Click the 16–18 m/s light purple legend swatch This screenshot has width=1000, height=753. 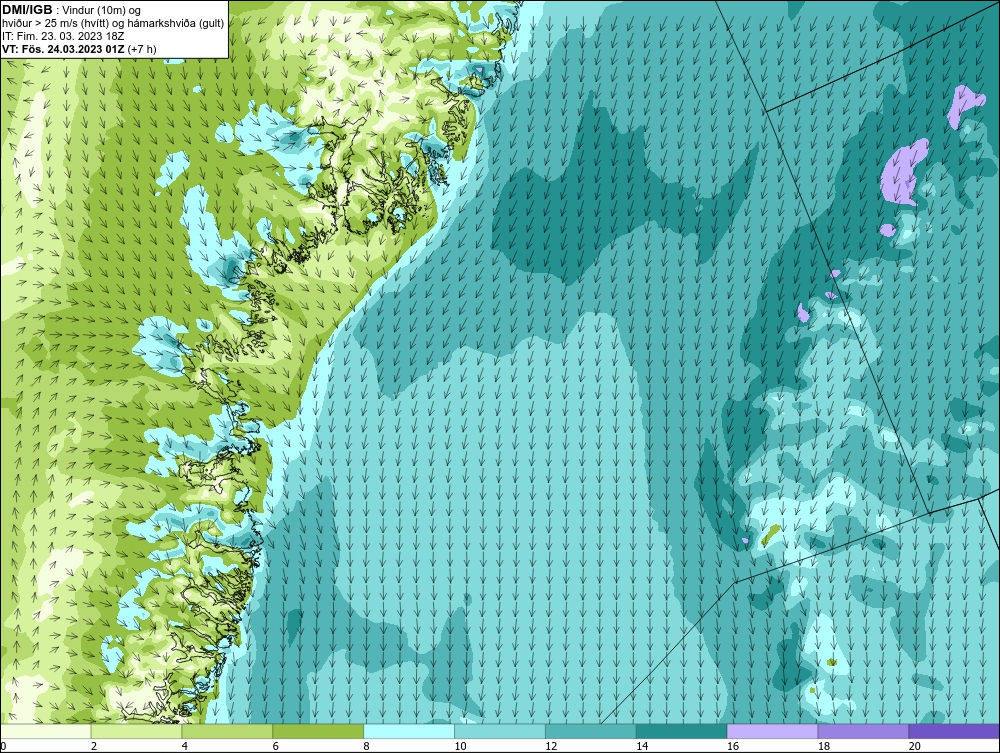[x=772, y=731]
